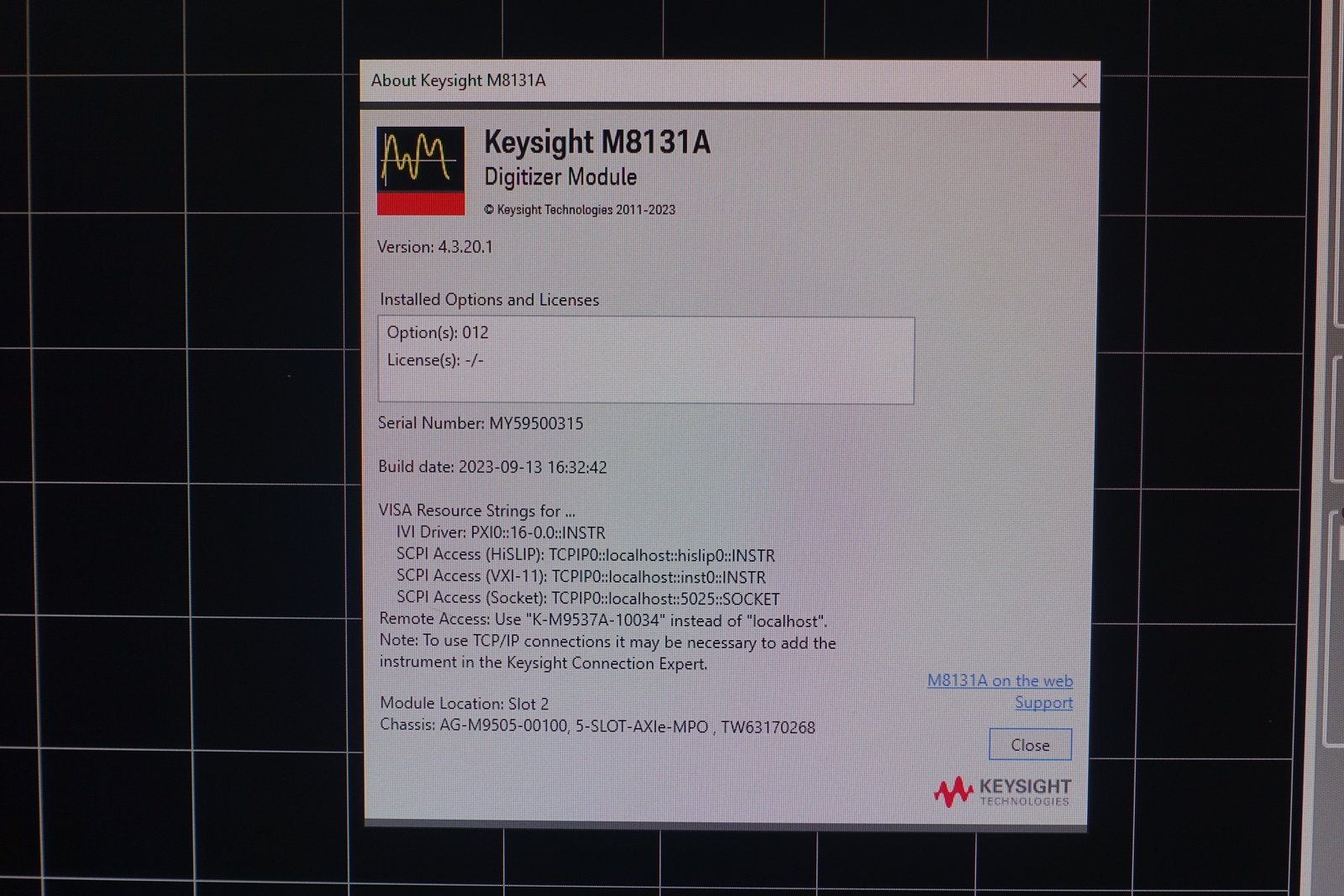
Task: Click the SCPI Access (VXI-11) resource string
Action: coord(581,577)
